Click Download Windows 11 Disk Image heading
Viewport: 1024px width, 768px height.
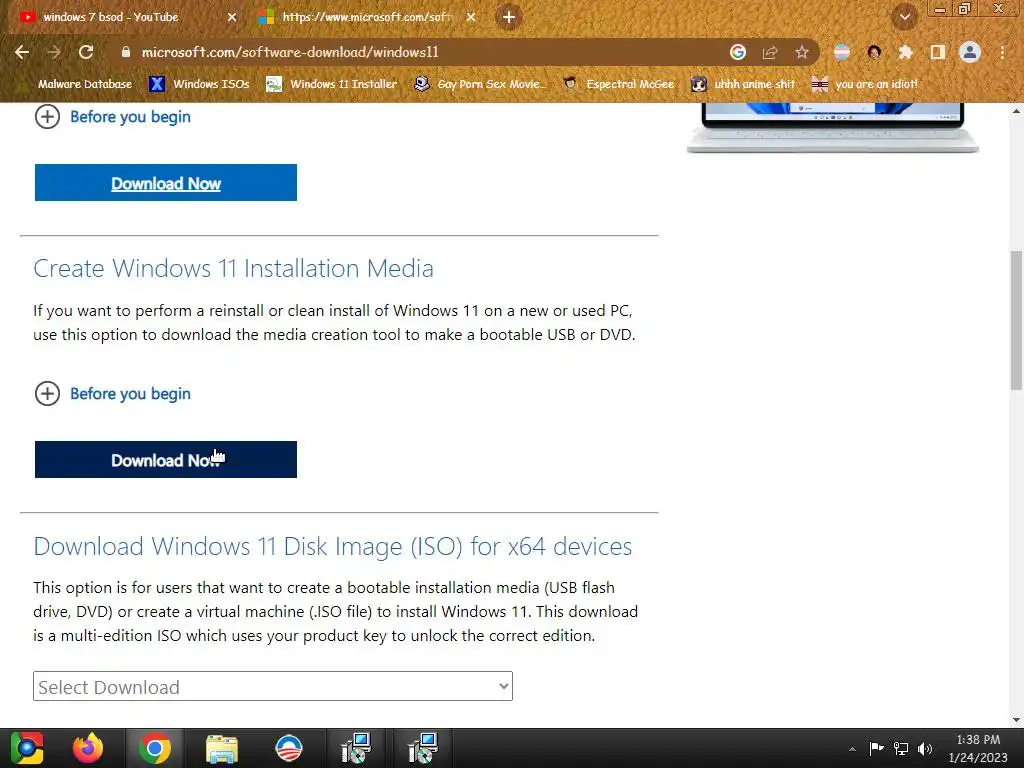pos(332,546)
